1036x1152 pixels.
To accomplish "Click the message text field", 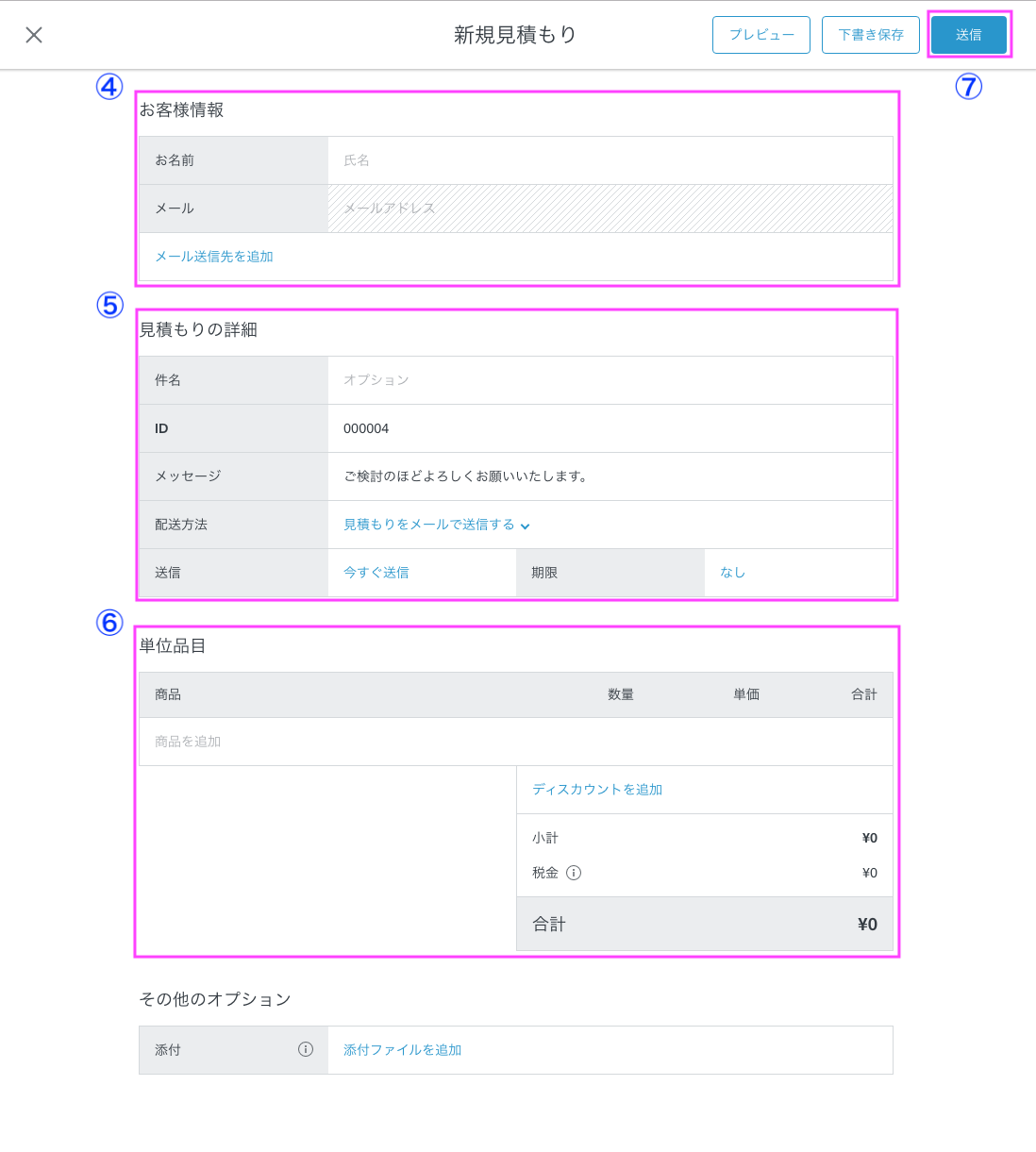I will [609, 476].
